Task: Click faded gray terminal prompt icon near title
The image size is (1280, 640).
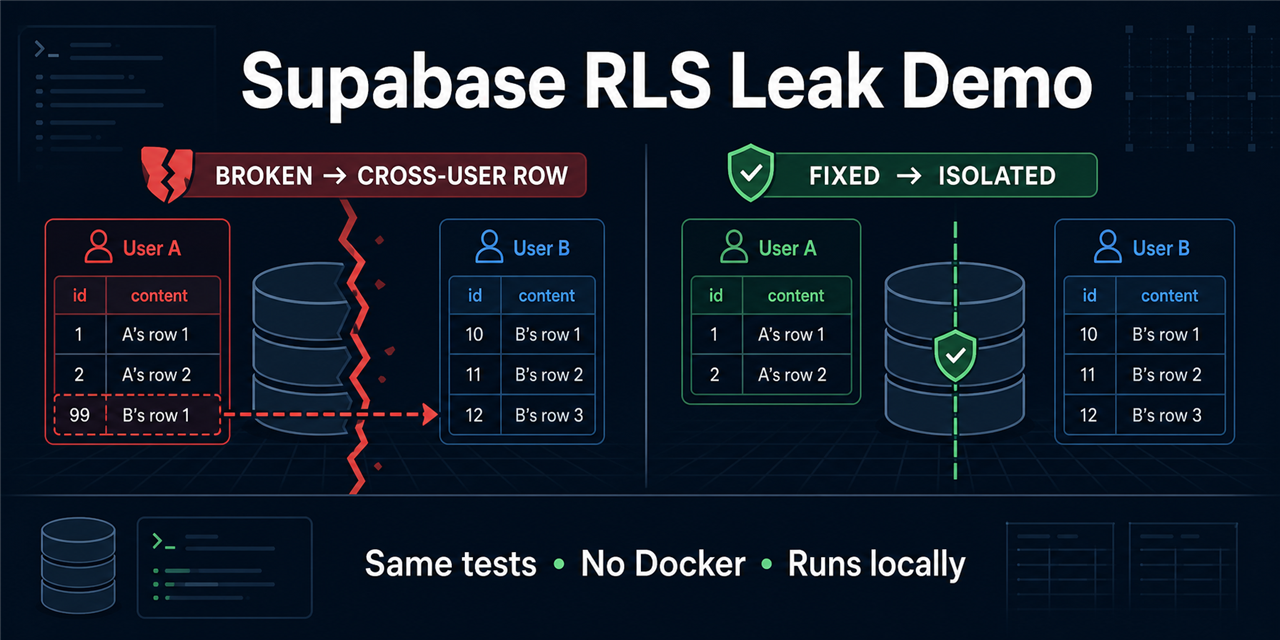Action: (x=46, y=49)
